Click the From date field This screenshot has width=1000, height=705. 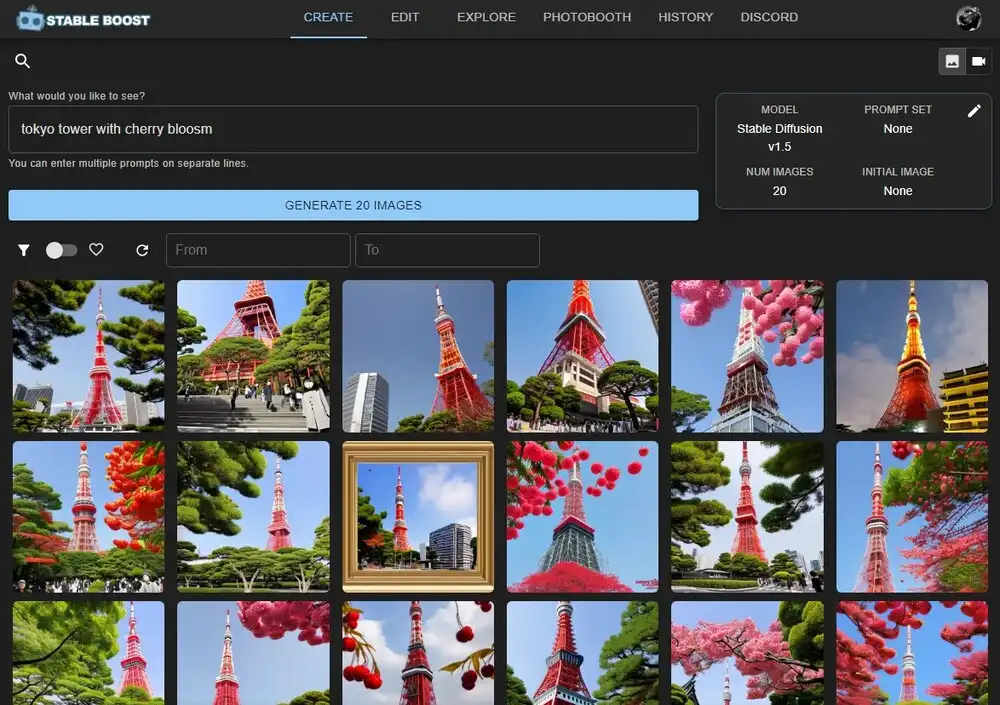[x=258, y=250]
